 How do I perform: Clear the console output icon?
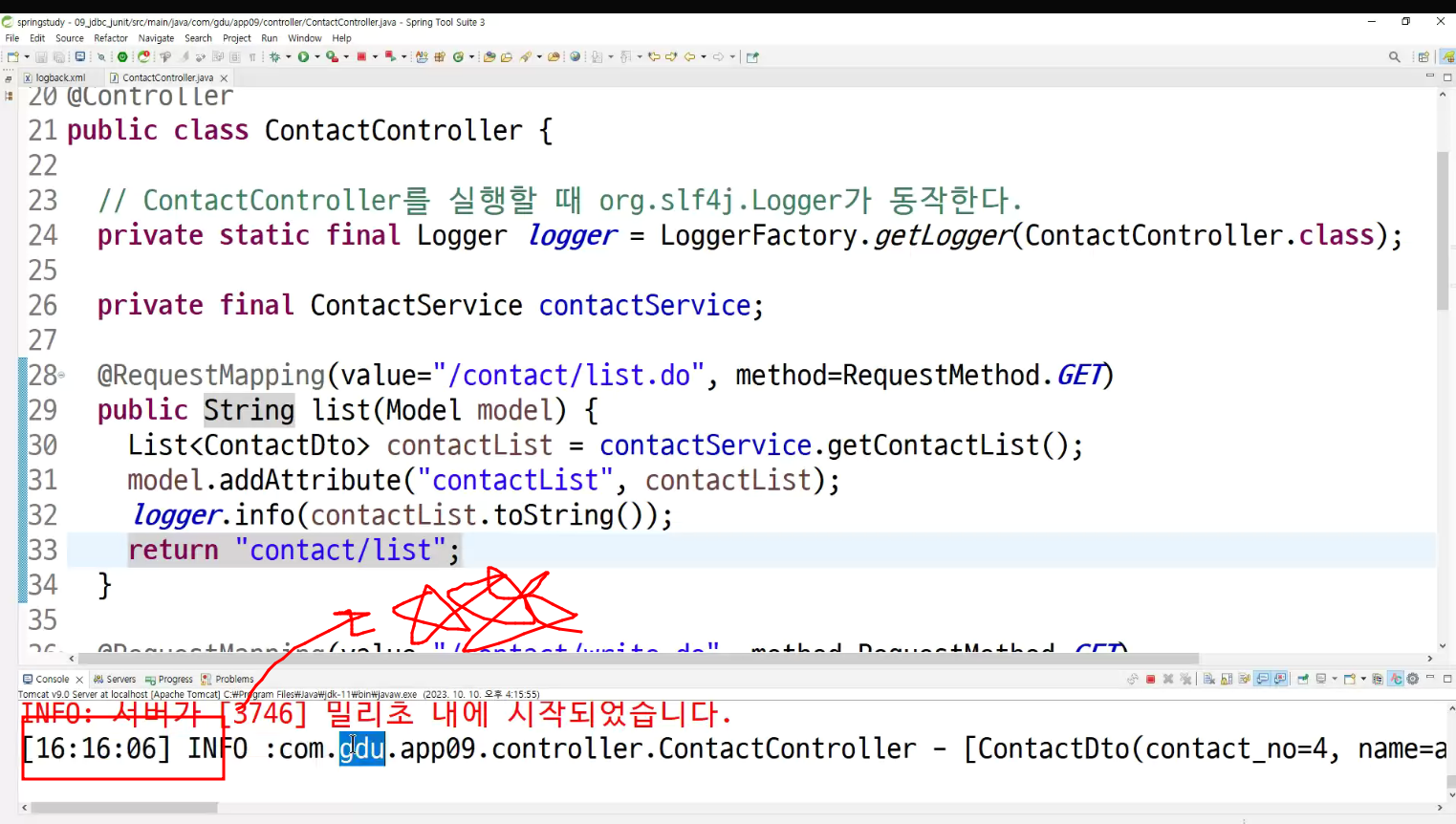[1209, 679]
